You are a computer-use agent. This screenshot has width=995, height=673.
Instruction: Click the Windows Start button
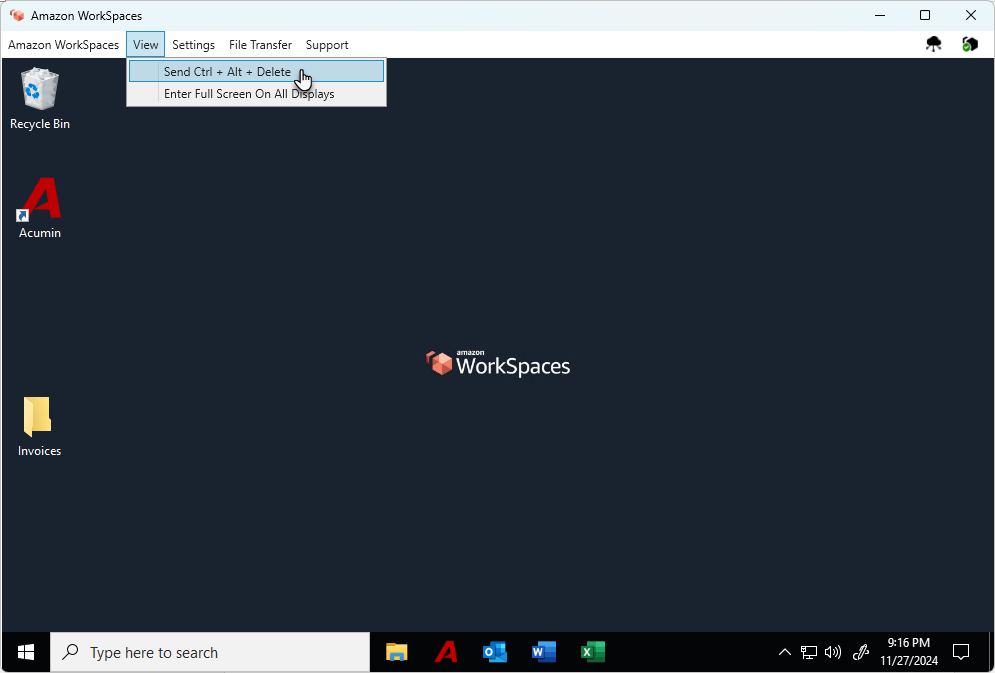point(26,652)
